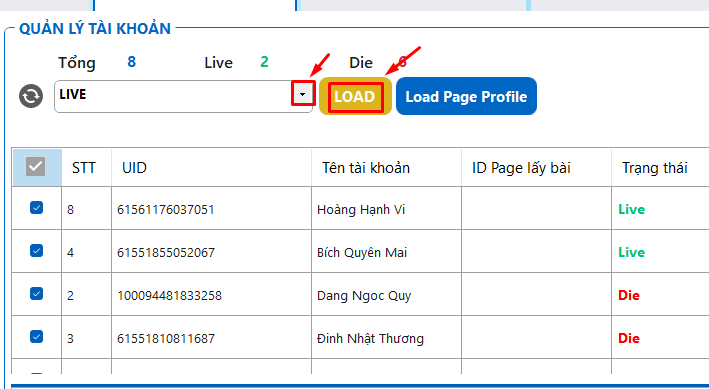This screenshot has height=389, width=709.
Task: Click the circular refresh icon
Action: pos(31,96)
